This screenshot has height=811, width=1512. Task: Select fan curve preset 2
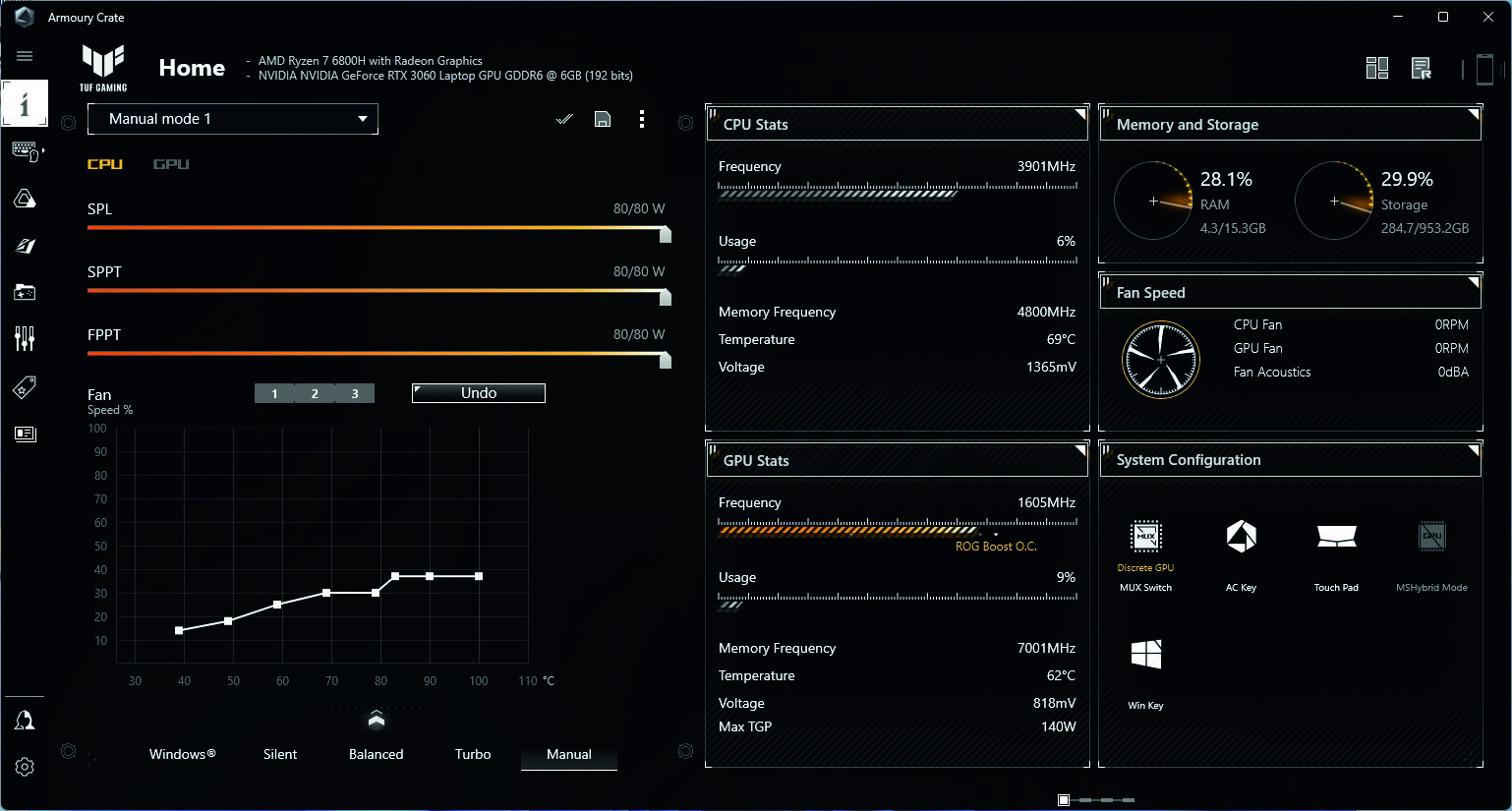pos(315,392)
